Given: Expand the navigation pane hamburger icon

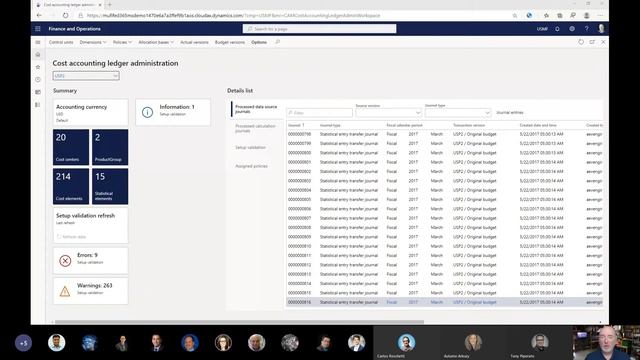Looking at the screenshot, I should (38, 42).
